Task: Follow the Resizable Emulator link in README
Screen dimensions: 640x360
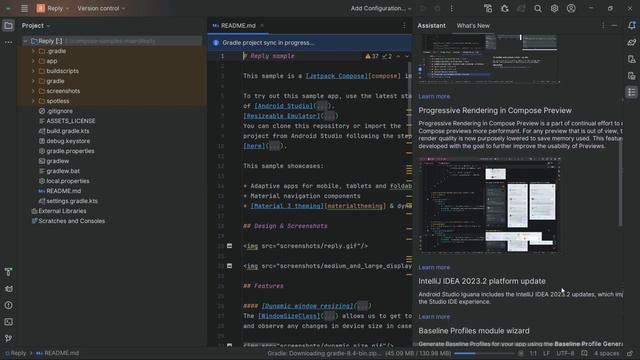Action: [282, 116]
